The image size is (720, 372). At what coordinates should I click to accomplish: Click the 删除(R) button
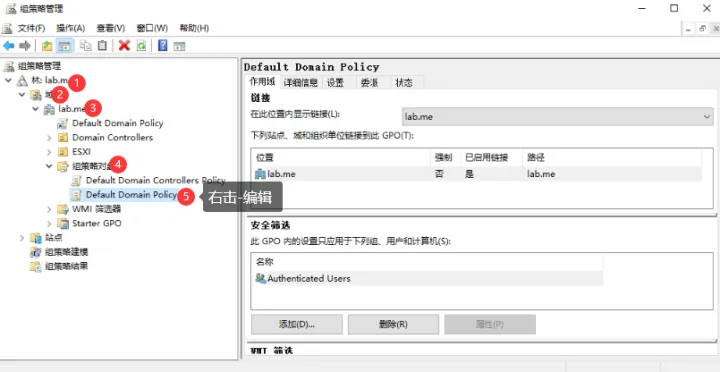pyautogui.click(x=394, y=324)
